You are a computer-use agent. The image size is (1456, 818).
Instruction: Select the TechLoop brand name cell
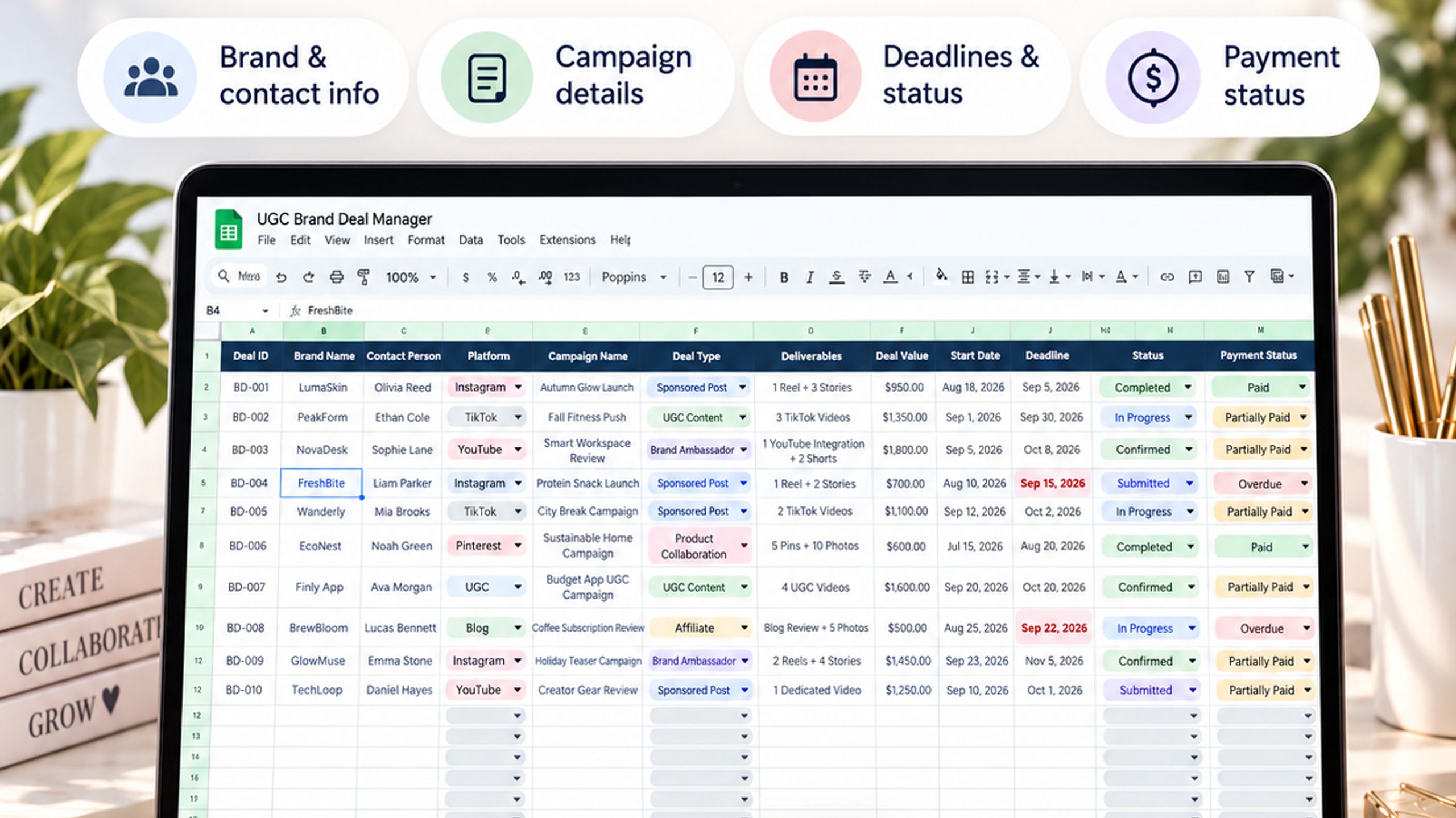point(317,690)
